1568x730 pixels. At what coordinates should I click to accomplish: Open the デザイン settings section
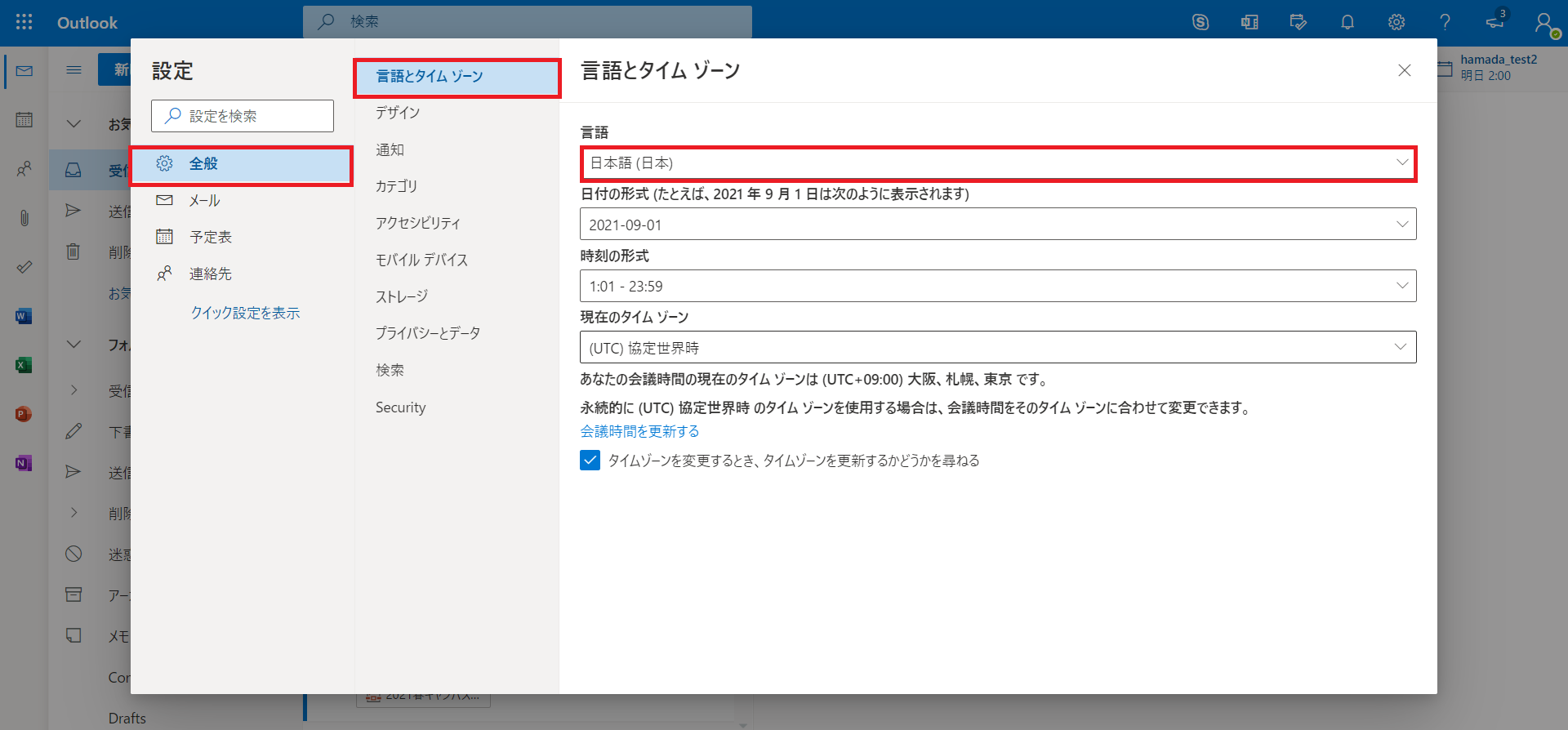pyautogui.click(x=398, y=113)
